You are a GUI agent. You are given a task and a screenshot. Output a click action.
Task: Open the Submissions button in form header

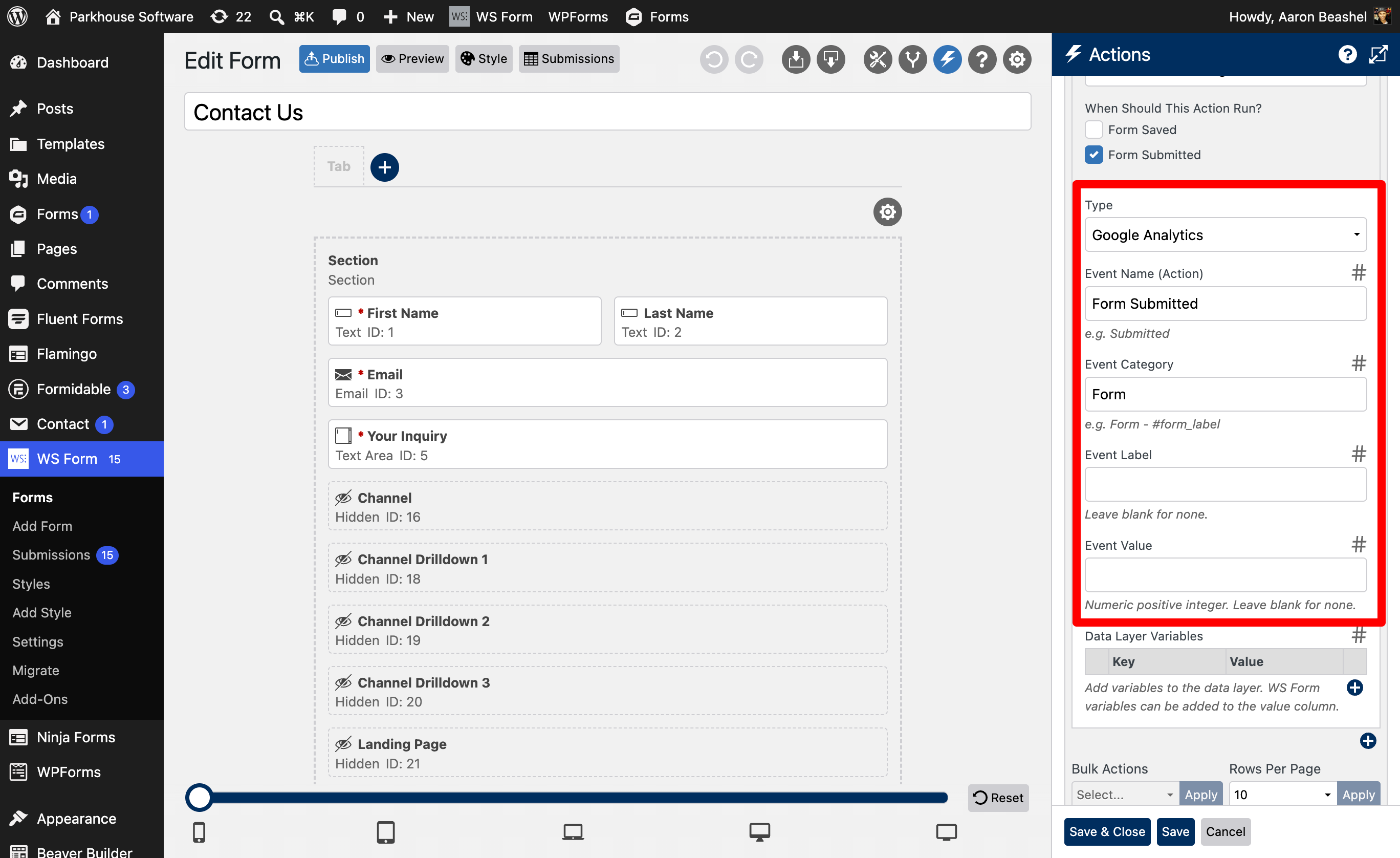(569, 58)
